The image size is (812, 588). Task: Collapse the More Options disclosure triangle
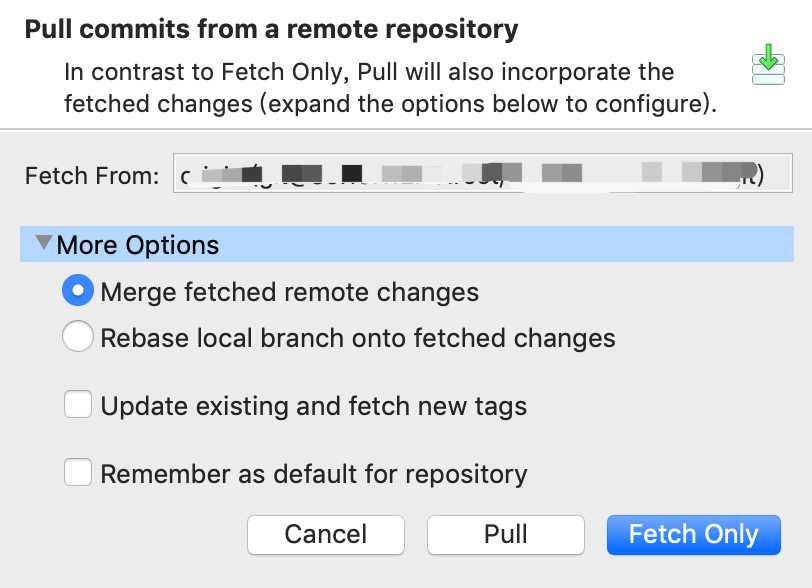[44, 243]
